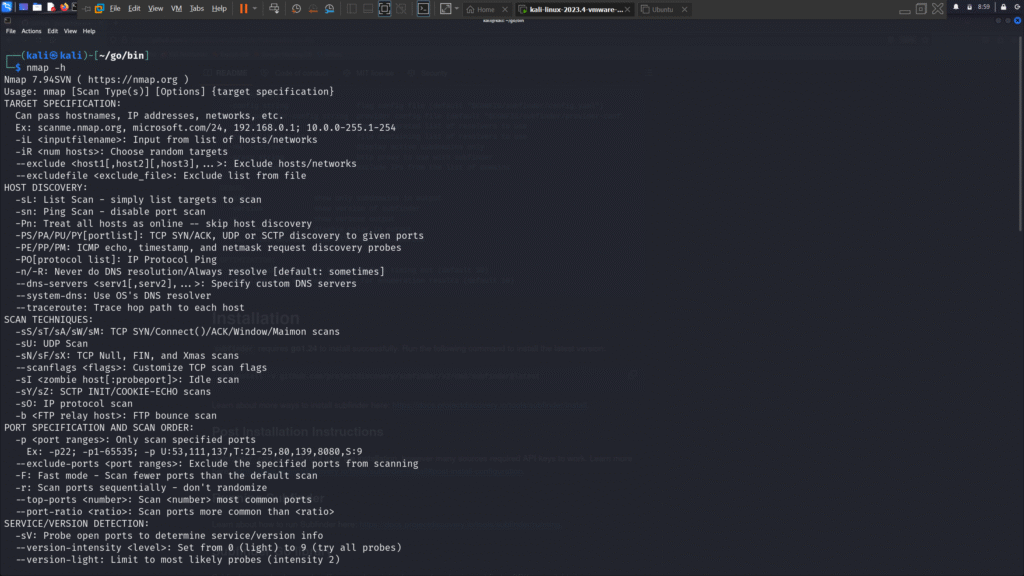
Task: Expand the stretch display dropdown arrow
Action: point(456,9)
